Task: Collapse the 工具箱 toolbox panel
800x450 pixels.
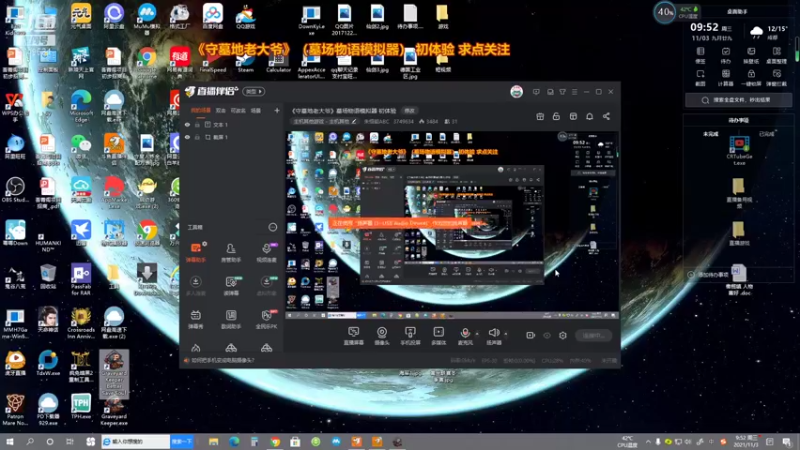Action: coord(273,227)
